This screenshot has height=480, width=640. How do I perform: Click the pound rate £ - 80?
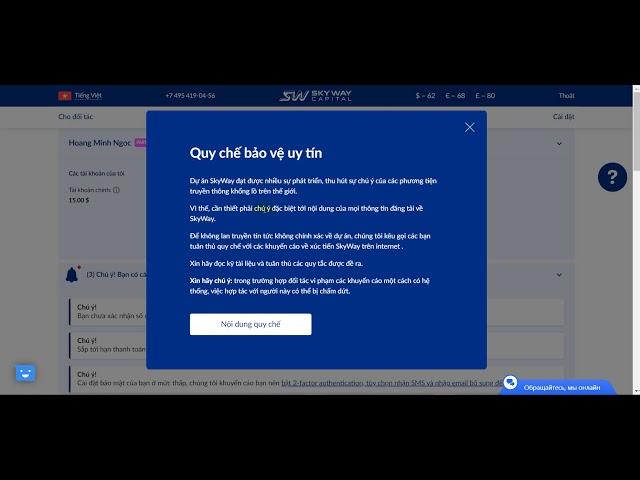tap(485, 96)
